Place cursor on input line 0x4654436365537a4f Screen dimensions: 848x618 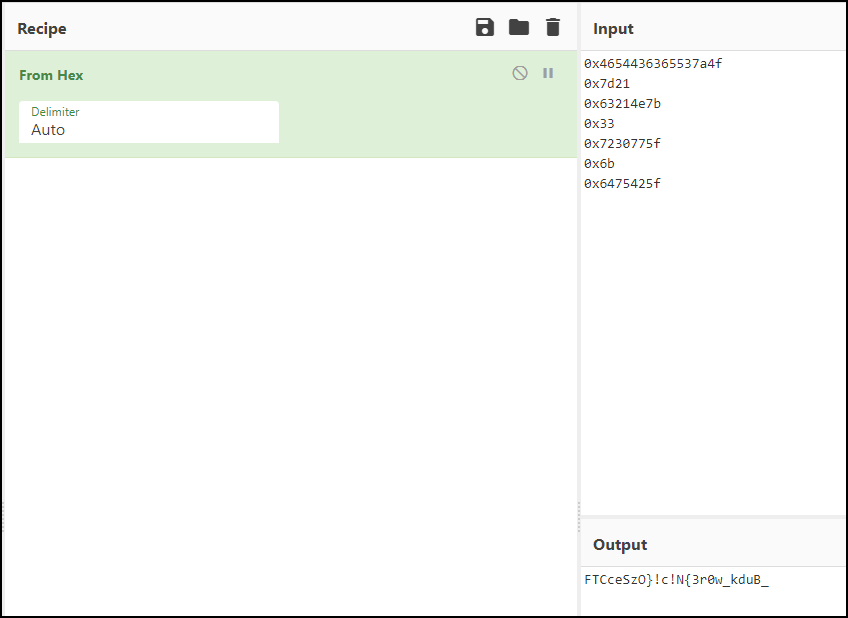pyautogui.click(x=652, y=64)
